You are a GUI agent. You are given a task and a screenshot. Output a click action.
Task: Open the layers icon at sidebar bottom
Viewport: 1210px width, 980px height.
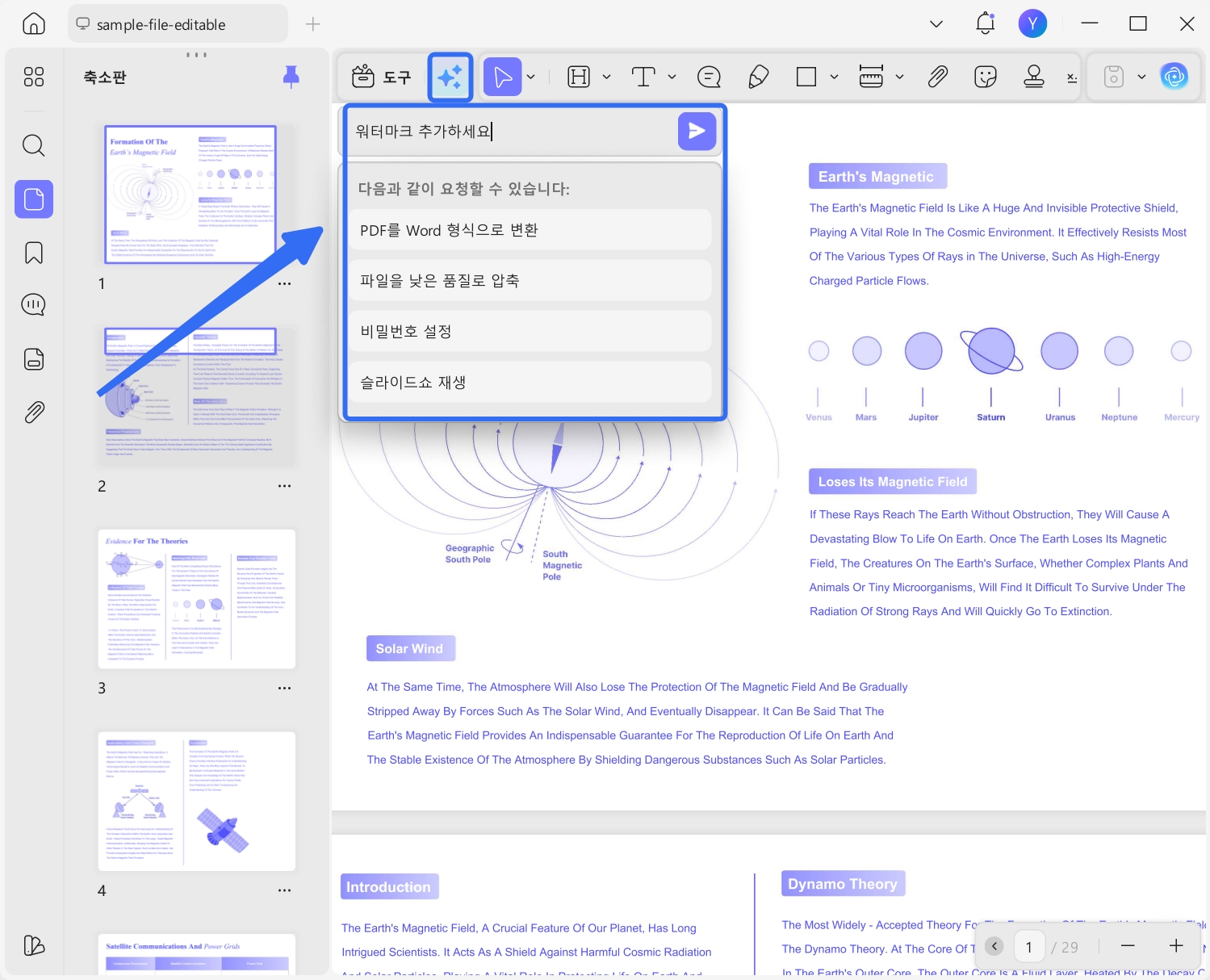coord(34,945)
